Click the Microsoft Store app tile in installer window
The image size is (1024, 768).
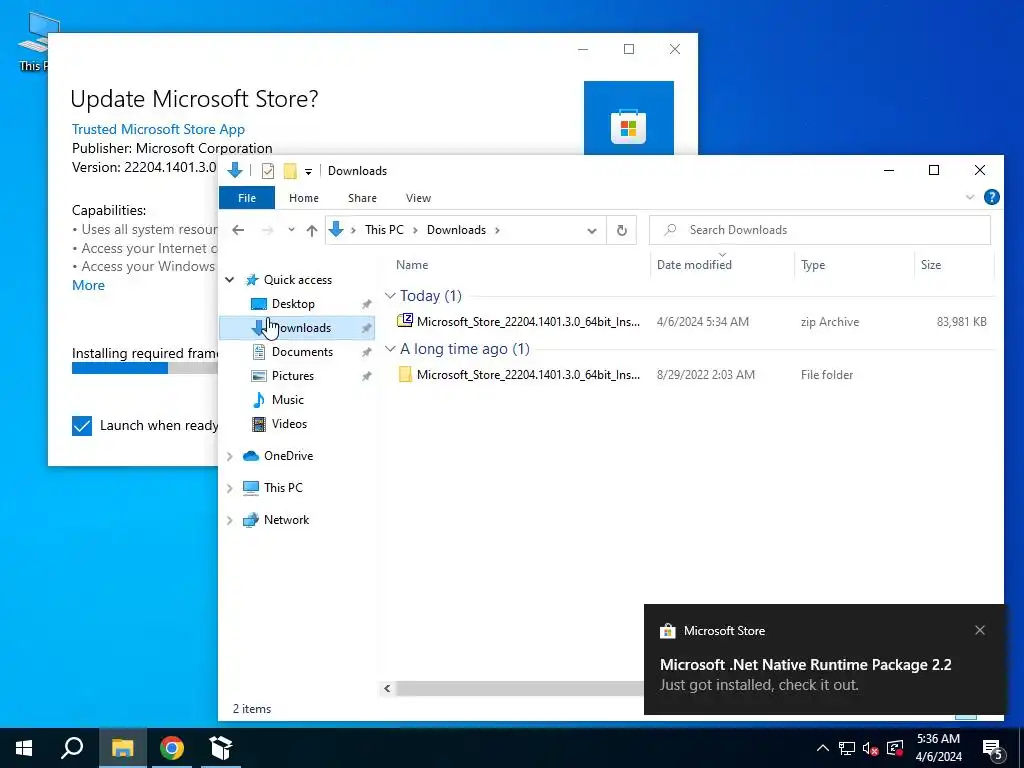tap(628, 118)
